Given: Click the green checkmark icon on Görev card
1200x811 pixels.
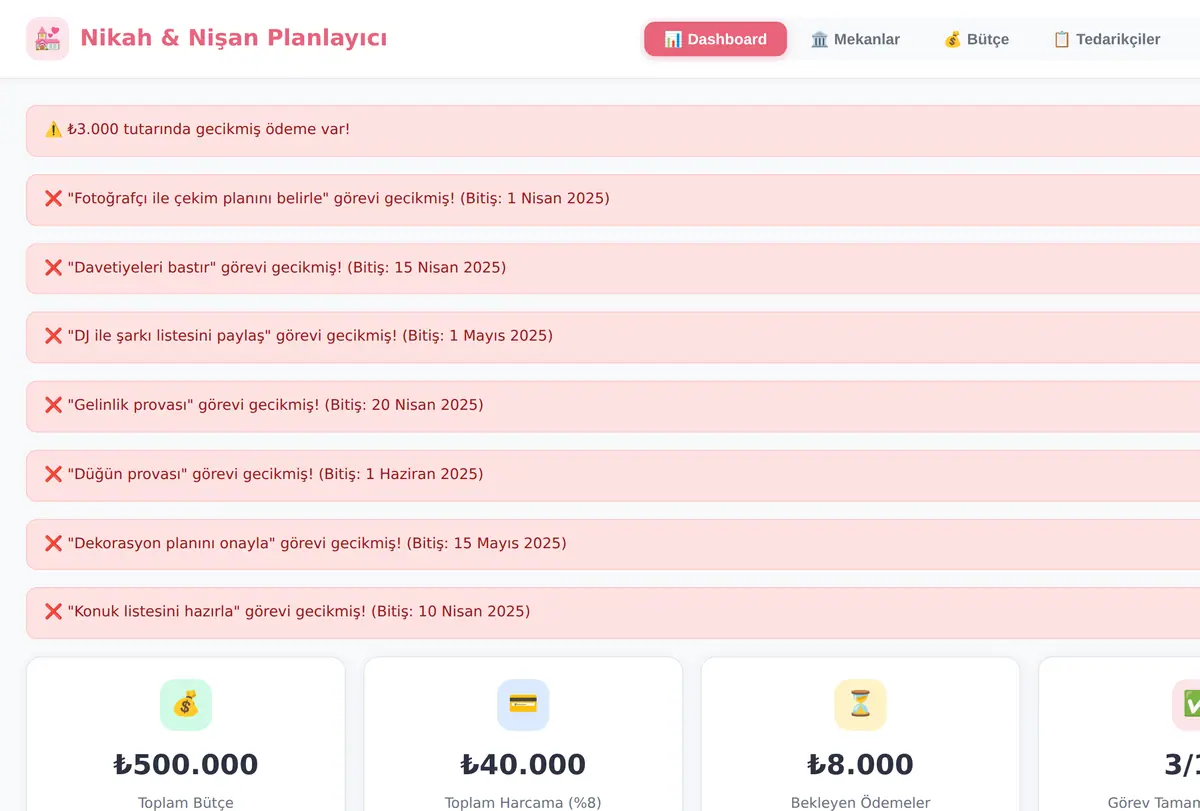Looking at the screenshot, I should 1190,705.
